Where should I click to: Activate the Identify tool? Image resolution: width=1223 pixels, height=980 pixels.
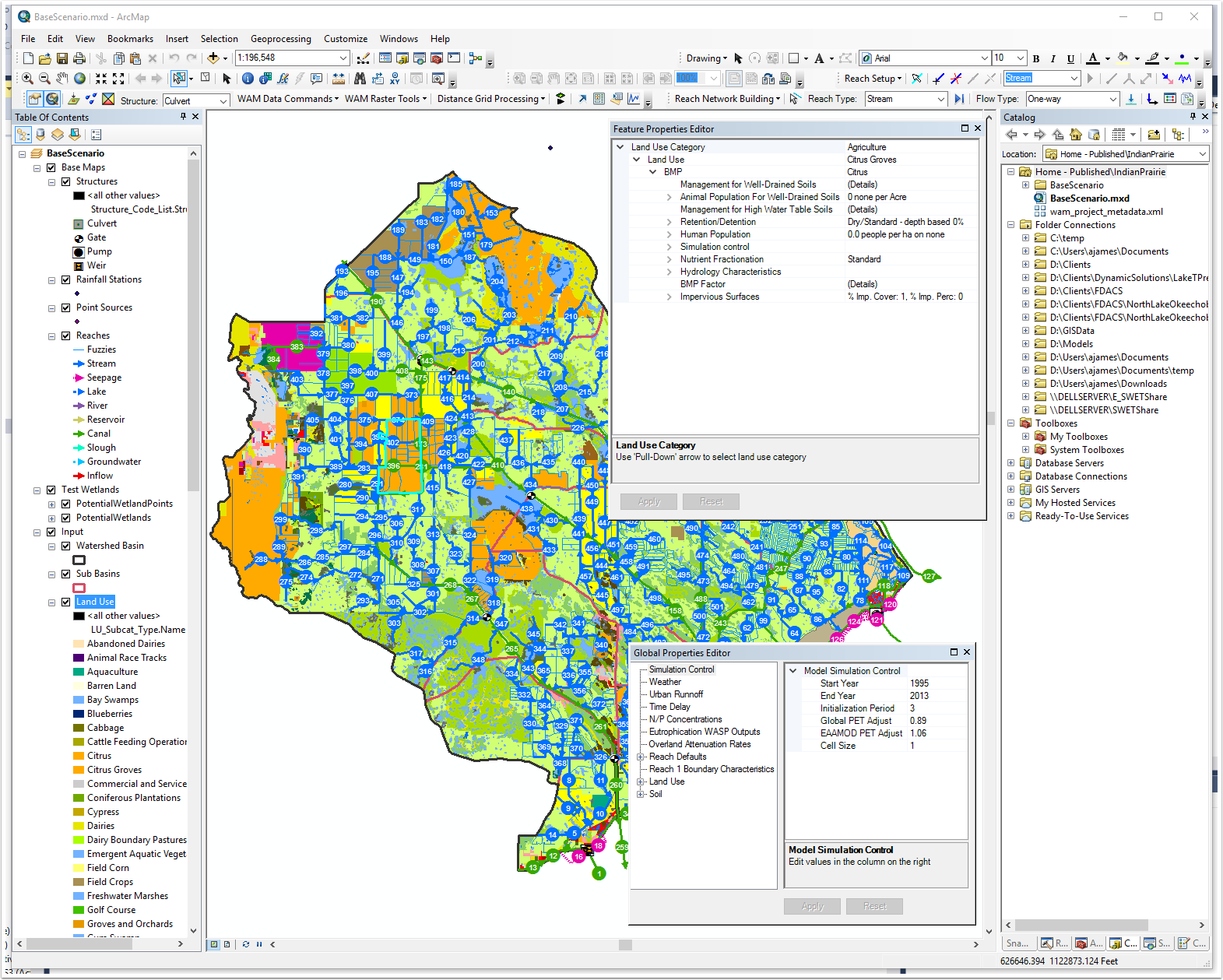pos(248,79)
